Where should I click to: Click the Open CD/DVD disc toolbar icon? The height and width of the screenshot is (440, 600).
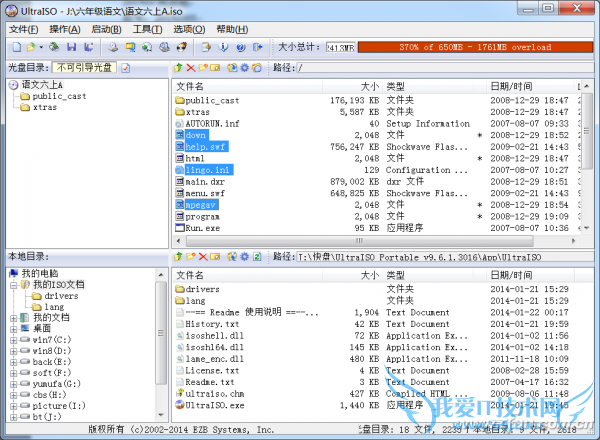click(x=54, y=47)
